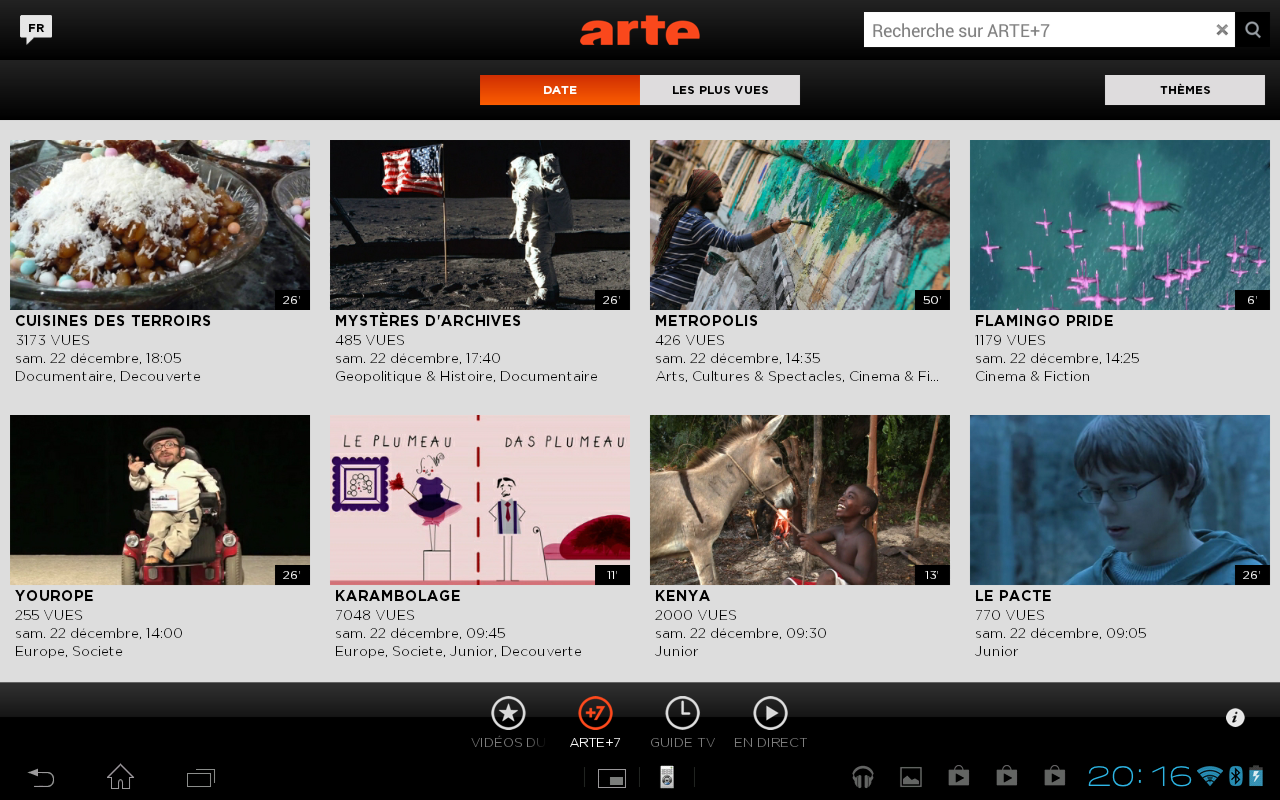Switch to Les plus vues tab
This screenshot has width=1280, height=800.
pos(720,90)
